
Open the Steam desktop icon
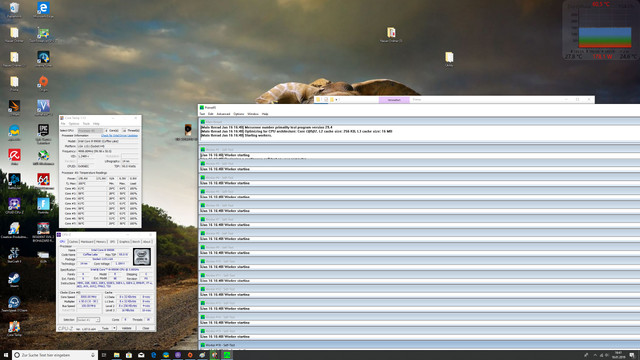[x=14, y=280]
